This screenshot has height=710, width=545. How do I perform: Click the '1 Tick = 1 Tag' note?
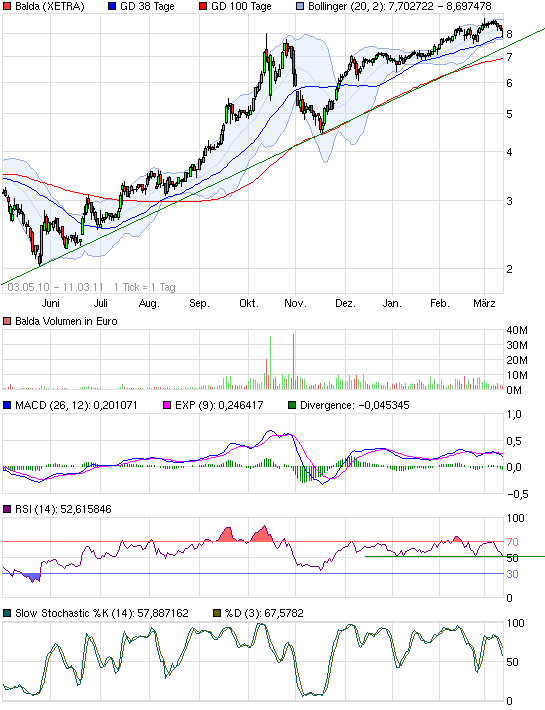point(144,287)
